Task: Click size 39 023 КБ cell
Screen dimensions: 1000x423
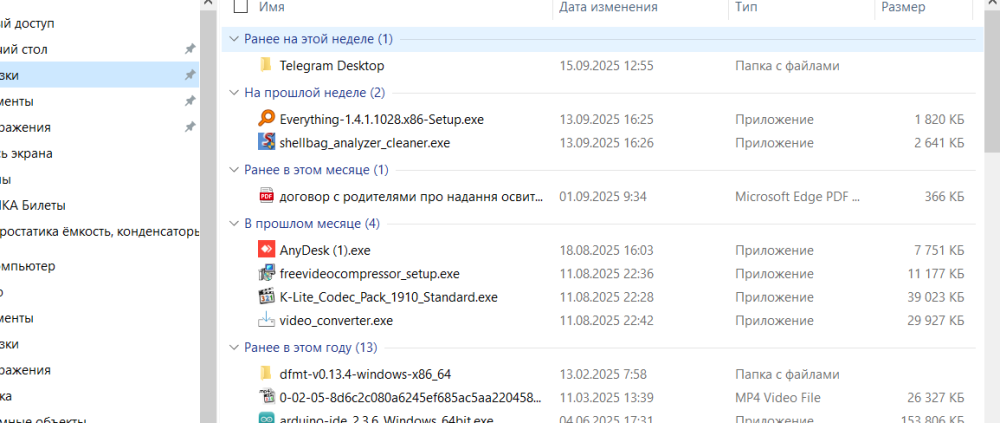Action: [937, 297]
